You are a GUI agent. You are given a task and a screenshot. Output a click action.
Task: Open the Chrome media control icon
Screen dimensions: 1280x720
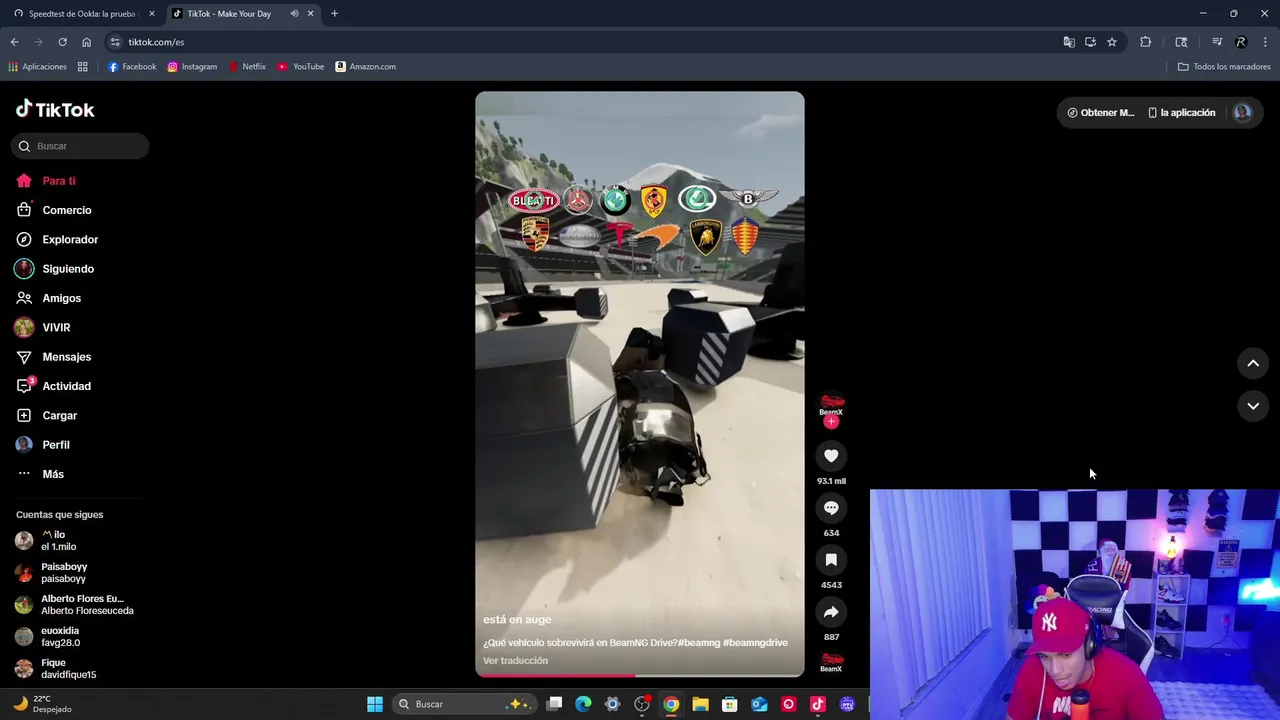(1217, 42)
